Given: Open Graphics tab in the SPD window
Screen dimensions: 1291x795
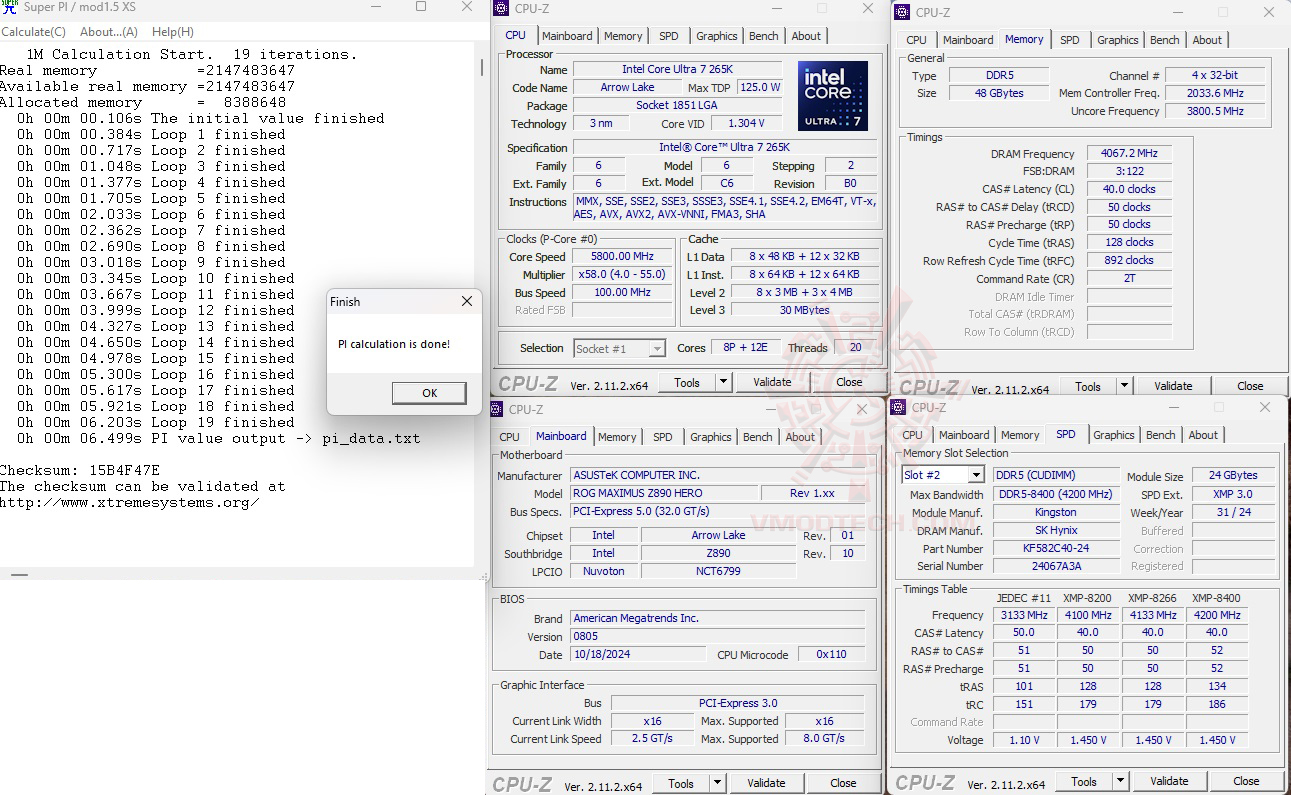Looking at the screenshot, I should (1114, 435).
